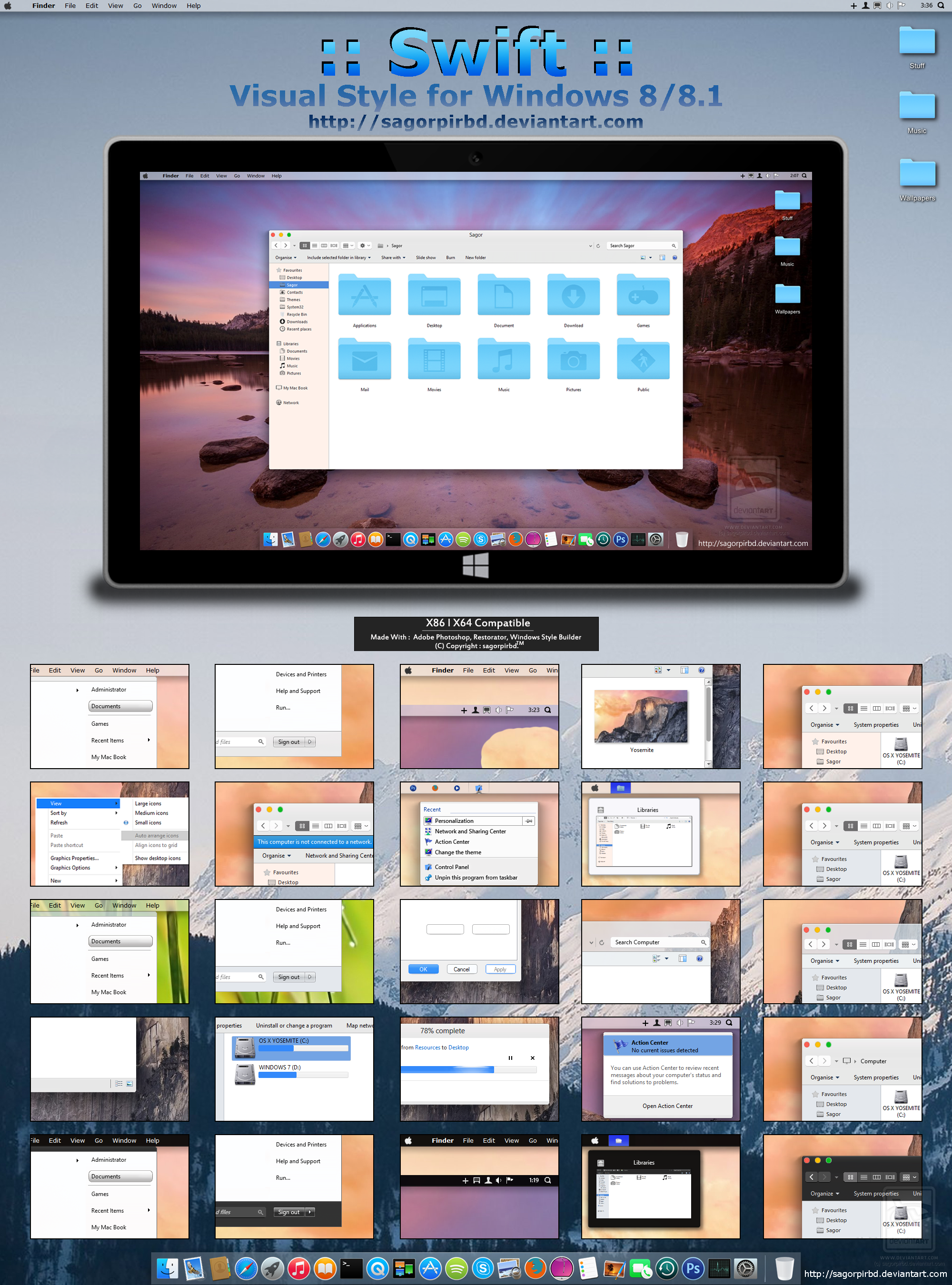The image size is (952, 1285).
Task: Drag the 78% complete progress slider
Action: click(489, 1069)
